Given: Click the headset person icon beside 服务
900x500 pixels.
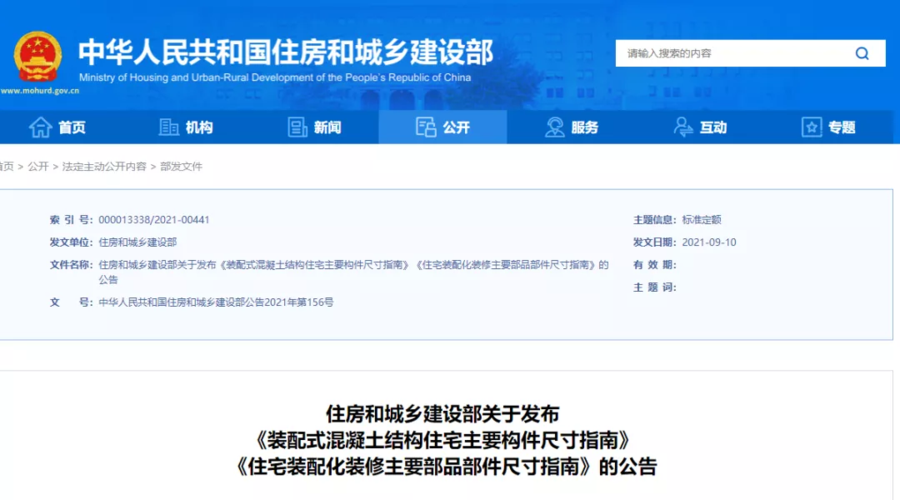Looking at the screenshot, I should (554, 127).
